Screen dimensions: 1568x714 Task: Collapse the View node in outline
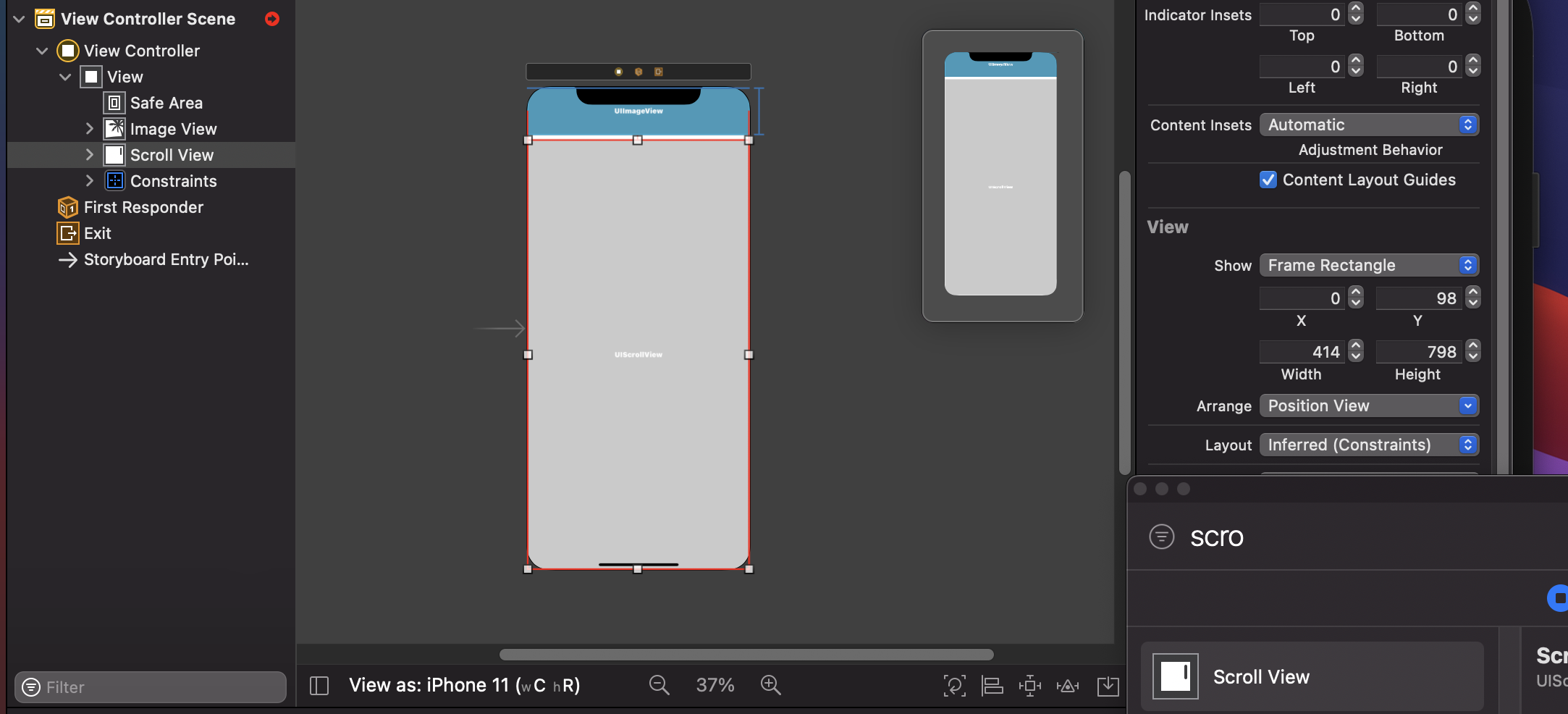point(65,77)
